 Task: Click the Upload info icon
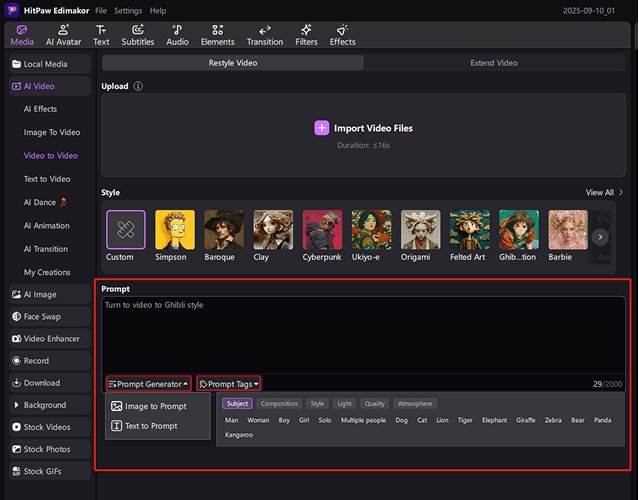[x=138, y=86]
